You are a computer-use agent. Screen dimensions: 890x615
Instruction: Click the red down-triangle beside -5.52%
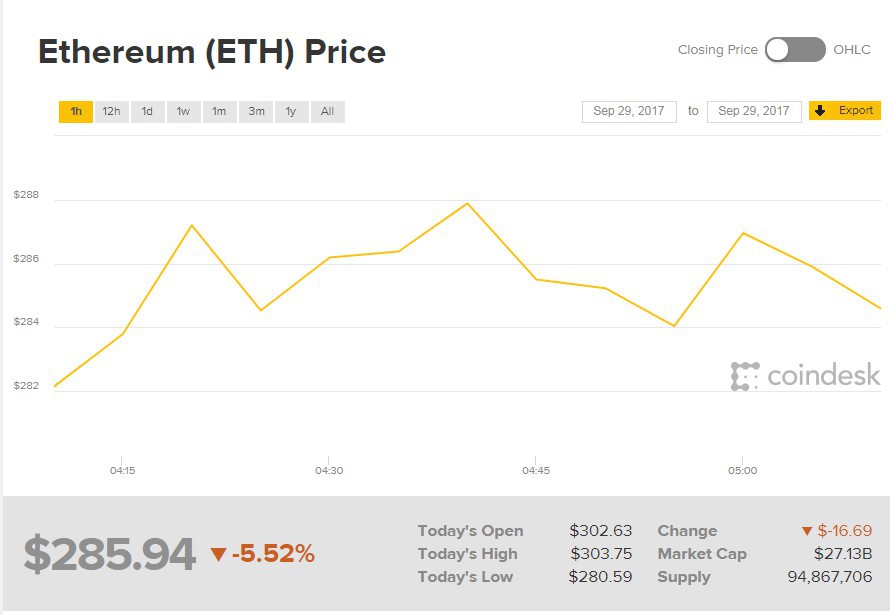219,554
